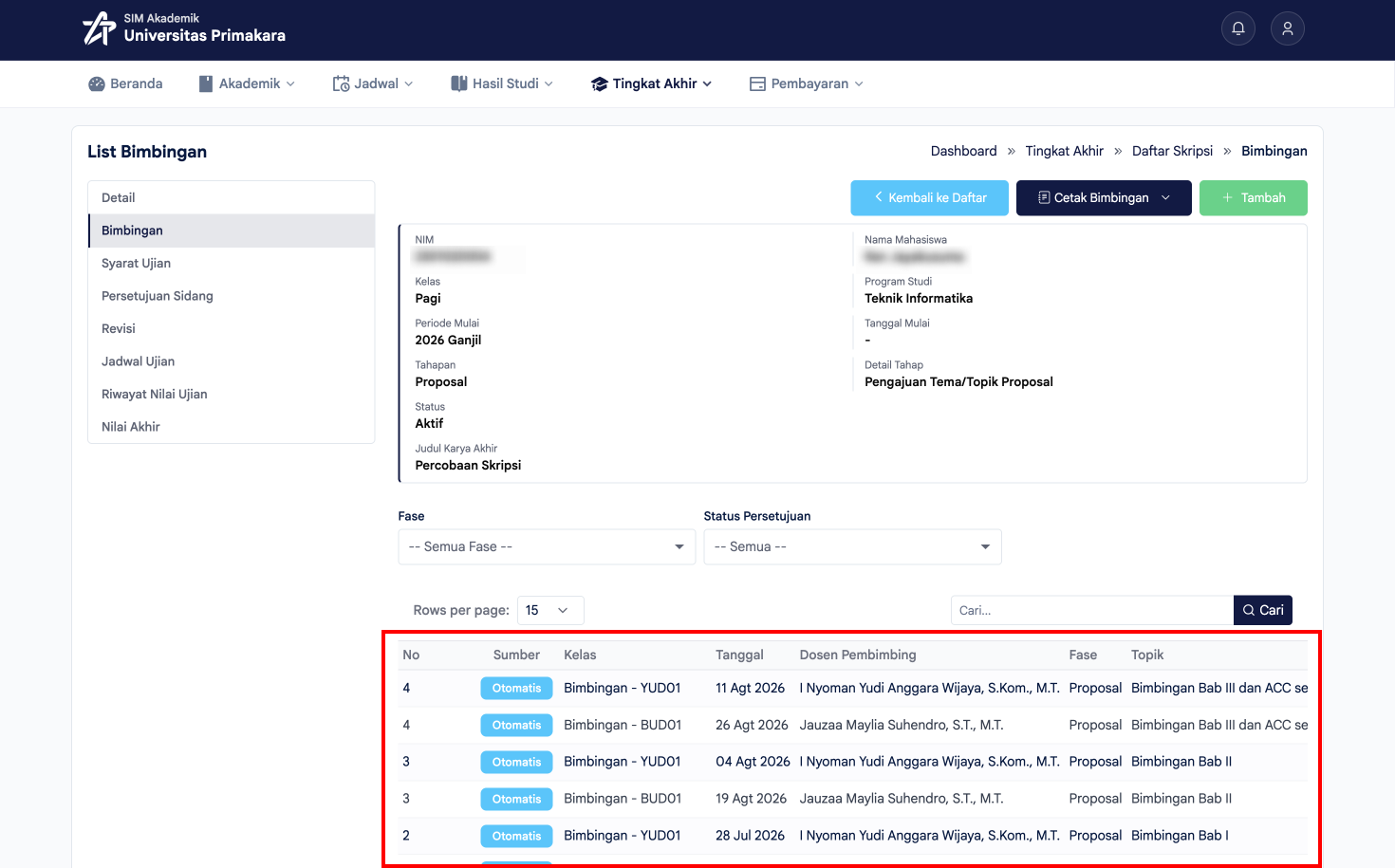Expand the Tingkat Akhir menu chevron
1395x868 pixels.
(x=707, y=83)
